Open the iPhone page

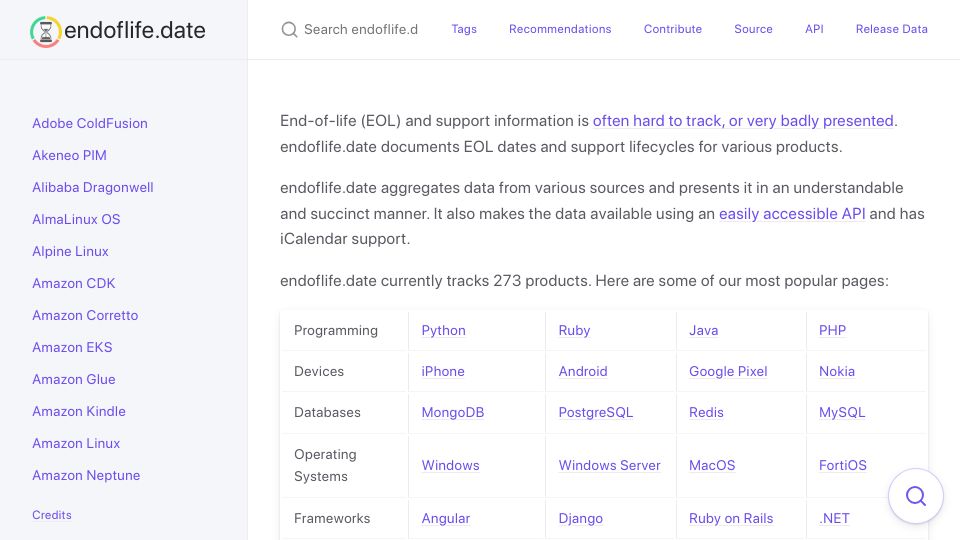pyautogui.click(x=443, y=371)
